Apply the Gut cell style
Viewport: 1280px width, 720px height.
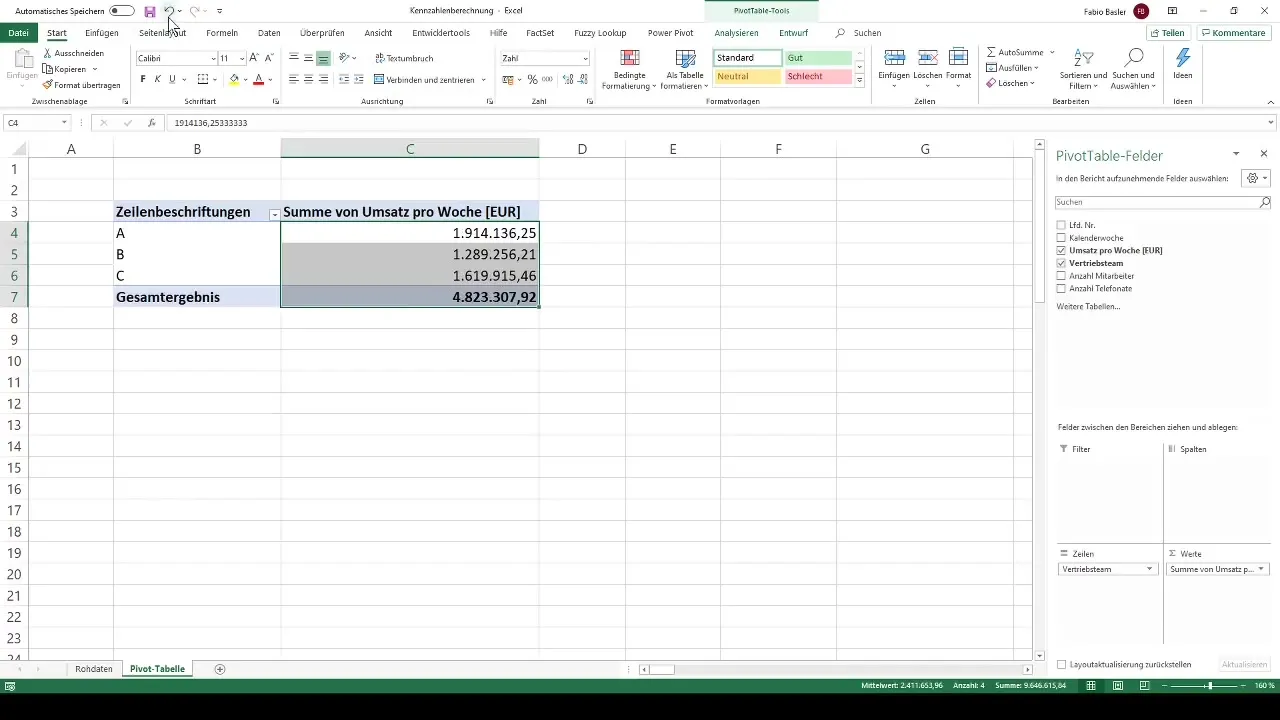(818, 58)
